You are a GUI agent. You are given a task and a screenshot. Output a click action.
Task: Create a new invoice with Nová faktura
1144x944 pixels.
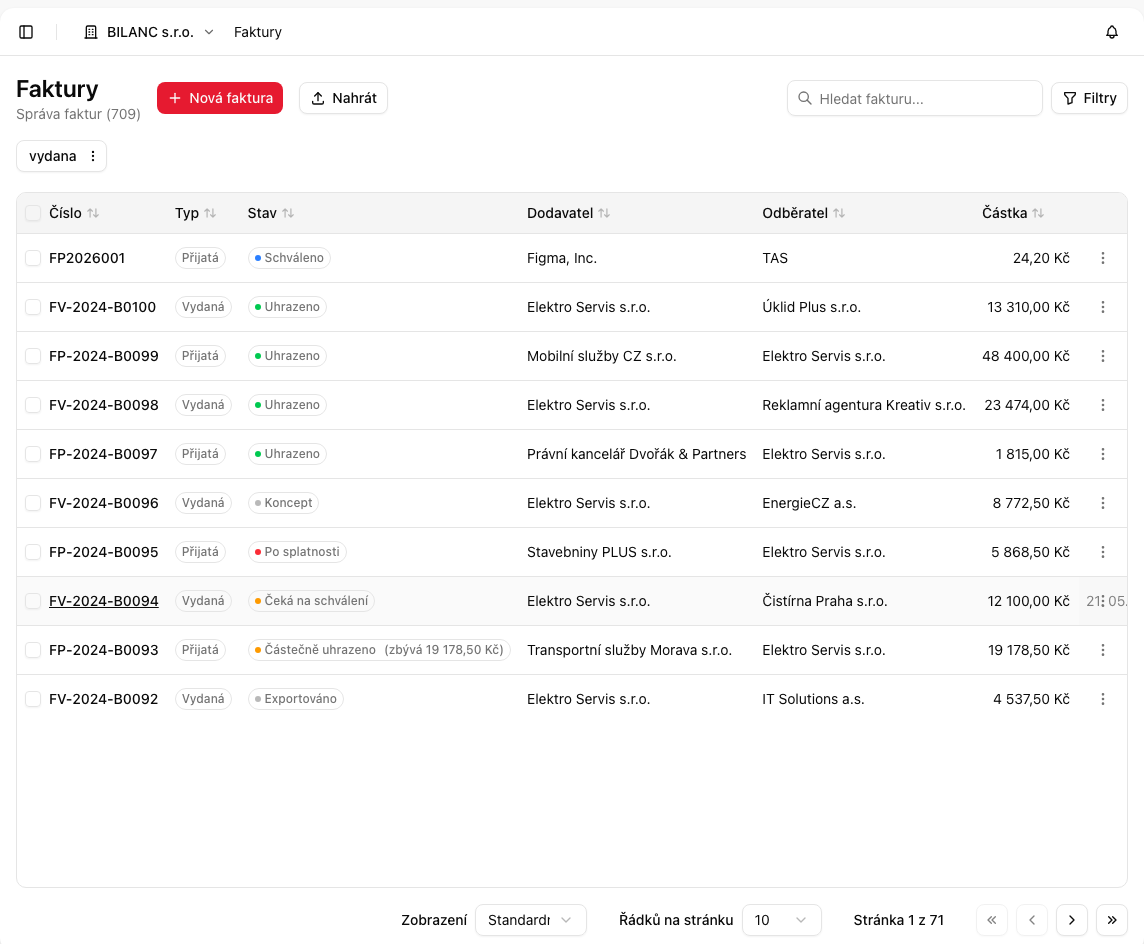(220, 98)
